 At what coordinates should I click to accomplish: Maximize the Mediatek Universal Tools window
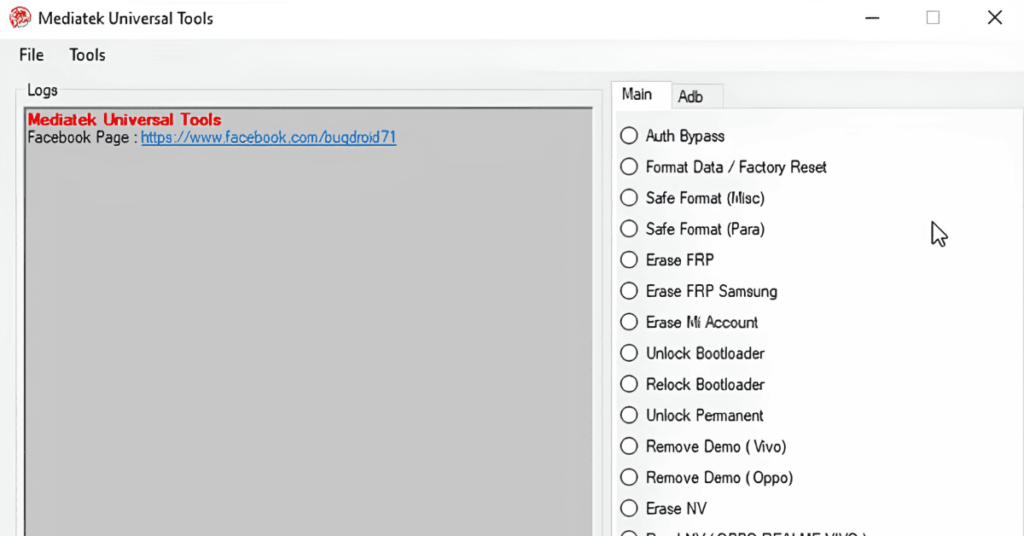pyautogui.click(x=933, y=18)
